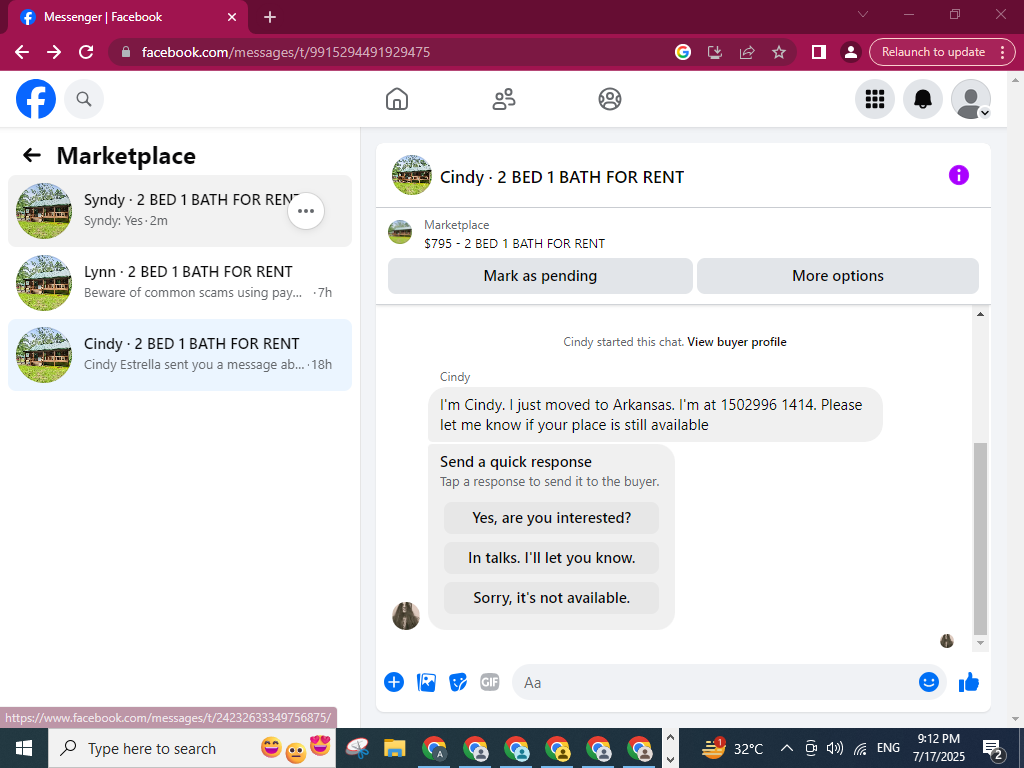The height and width of the screenshot is (768, 1024).
Task: Click the Facebook search magnifier icon
Action: pyautogui.click(x=84, y=99)
